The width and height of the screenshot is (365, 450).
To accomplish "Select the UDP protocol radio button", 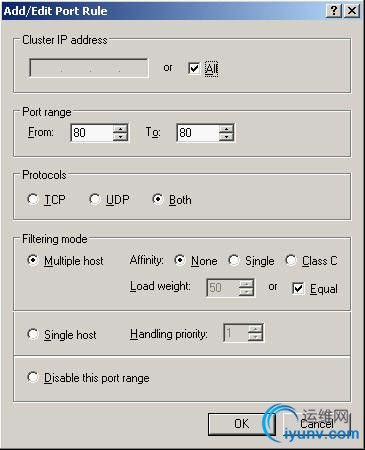I will [95, 199].
